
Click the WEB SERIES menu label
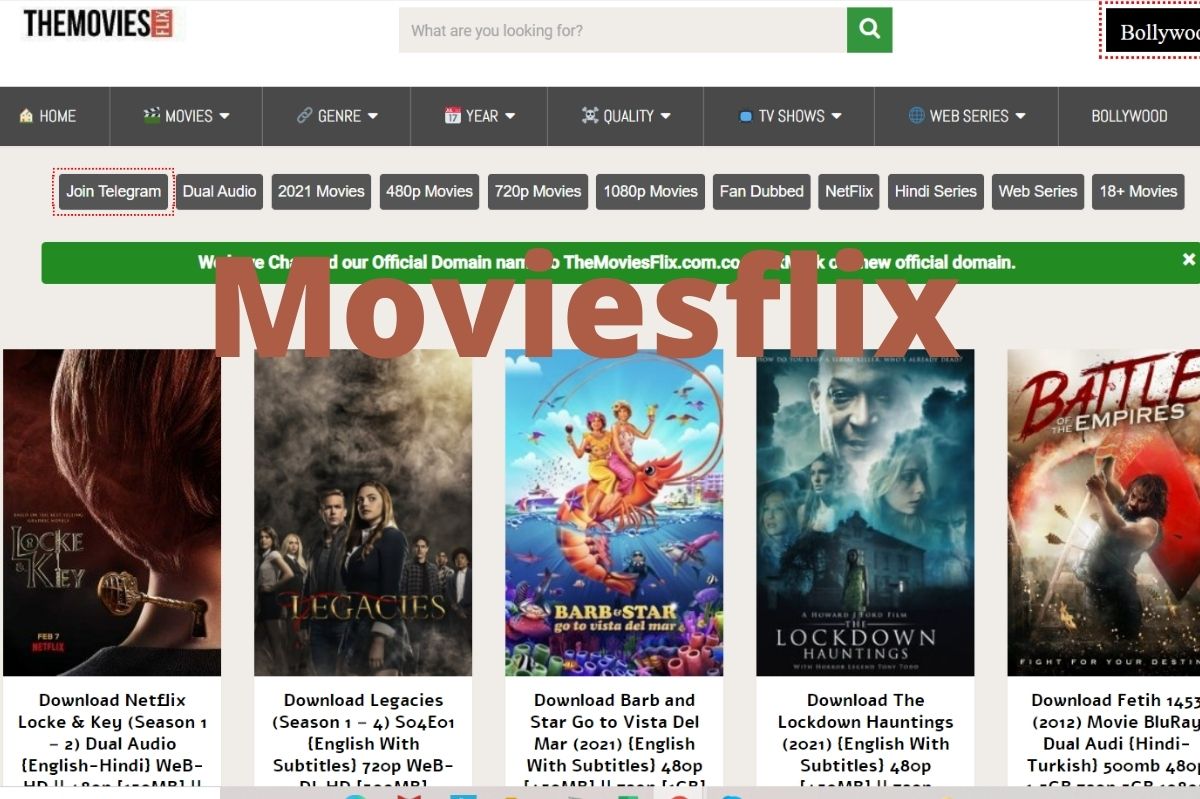(969, 116)
